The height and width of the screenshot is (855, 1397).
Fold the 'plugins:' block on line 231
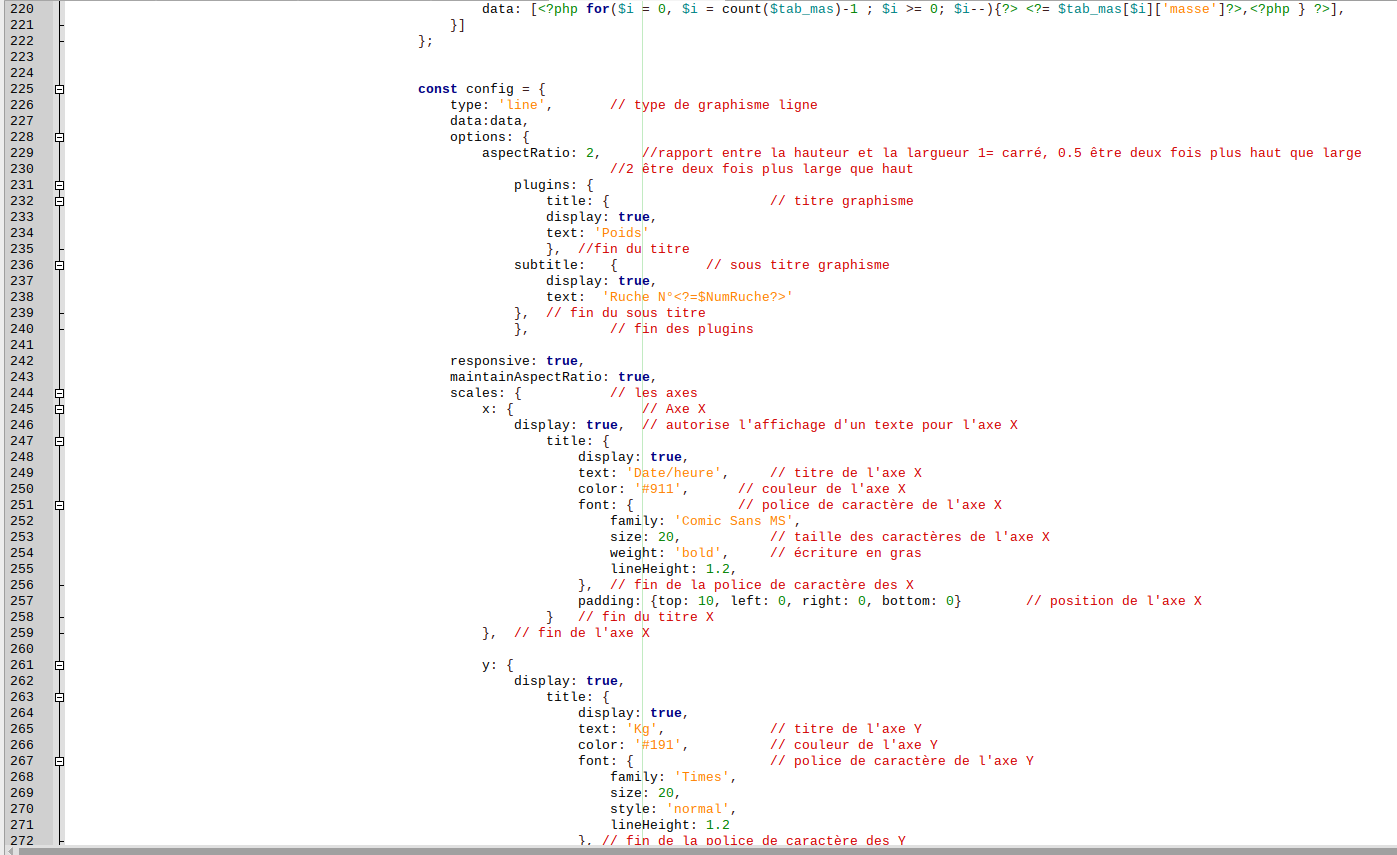pyautogui.click(x=59, y=185)
